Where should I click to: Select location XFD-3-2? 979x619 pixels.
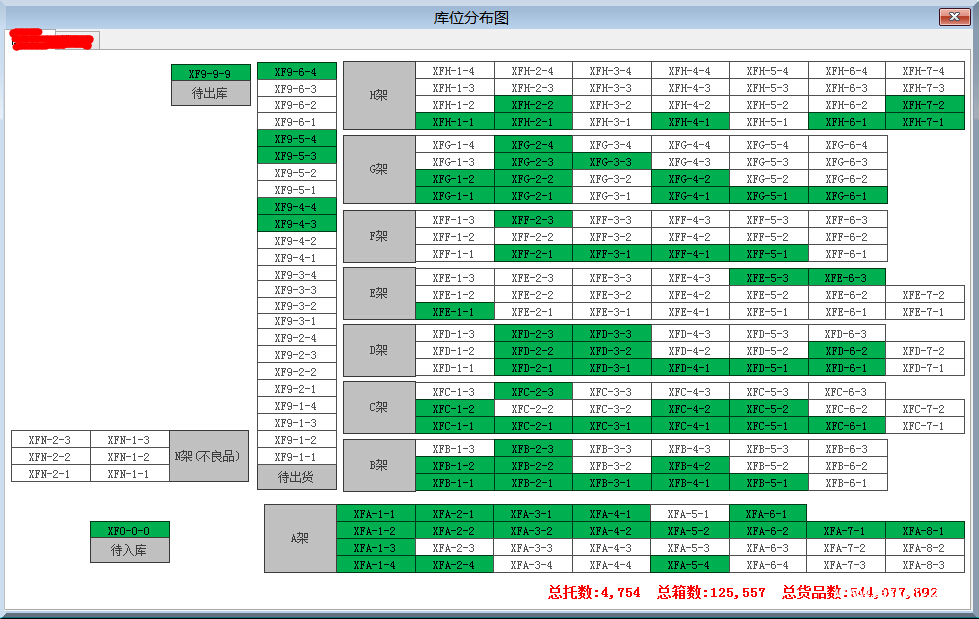611,351
